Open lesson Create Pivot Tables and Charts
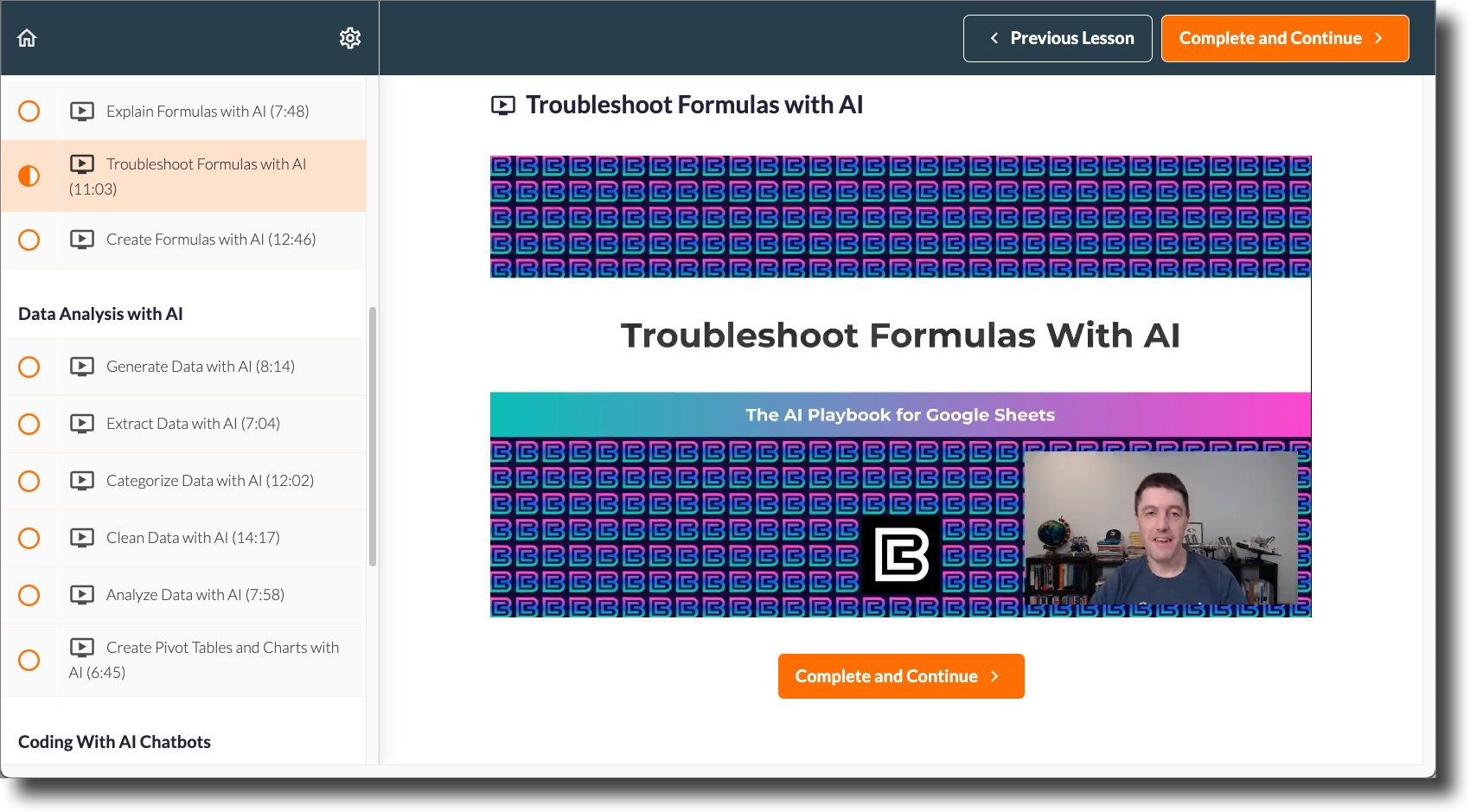Image resolution: width=1470 pixels, height=812 pixels. pyautogui.click(x=183, y=661)
